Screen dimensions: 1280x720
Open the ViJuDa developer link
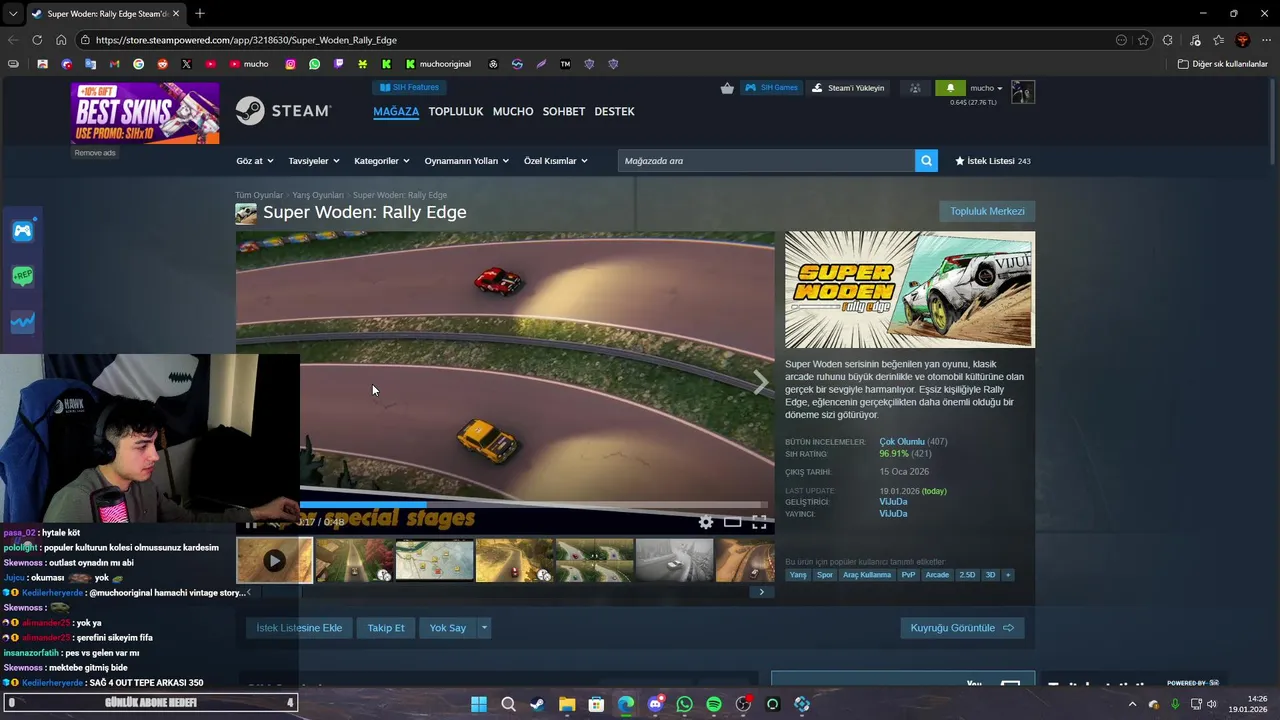click(x=893, y=502)
